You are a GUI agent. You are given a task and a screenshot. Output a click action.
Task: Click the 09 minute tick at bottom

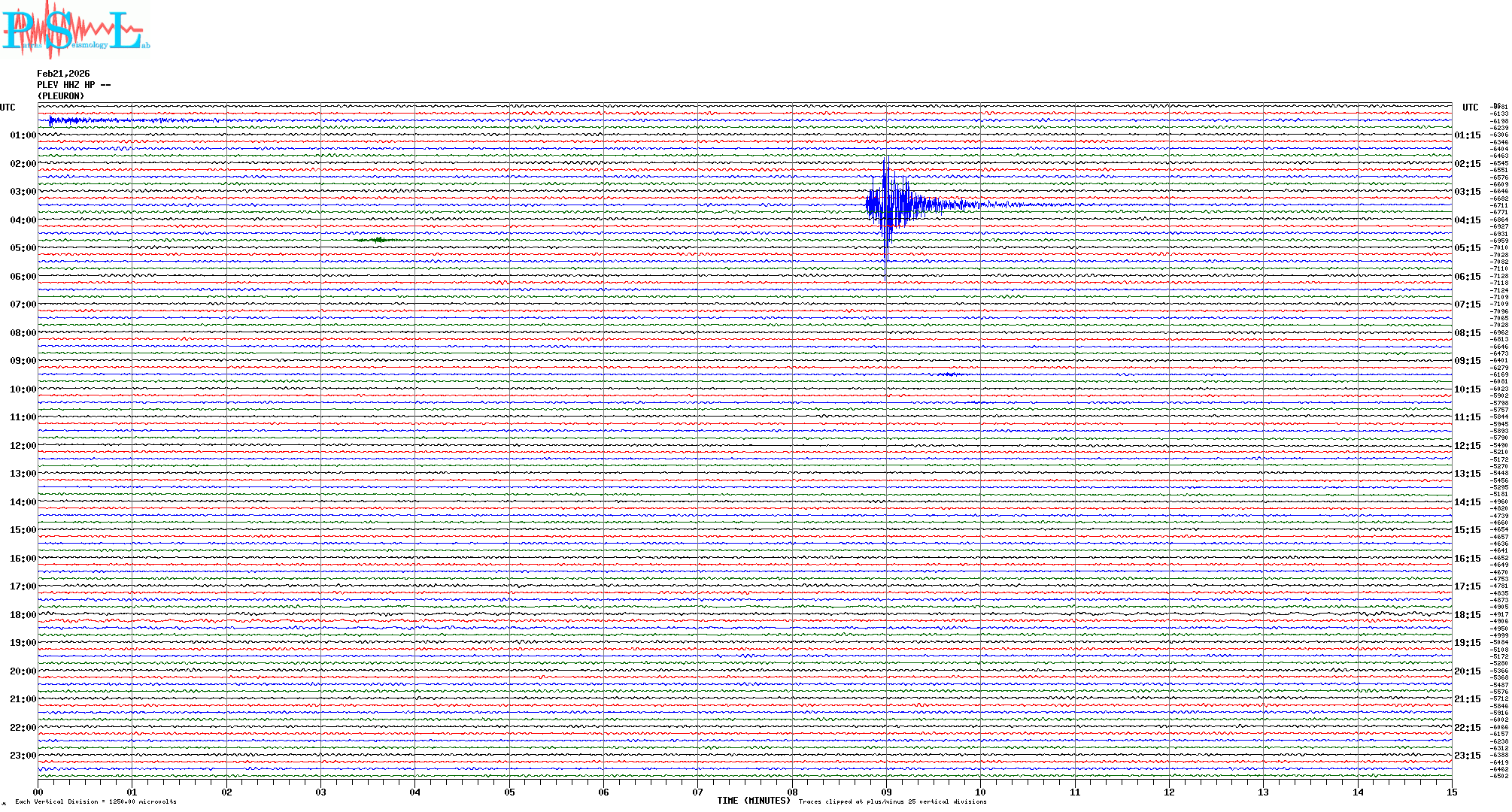coord(886,792)
